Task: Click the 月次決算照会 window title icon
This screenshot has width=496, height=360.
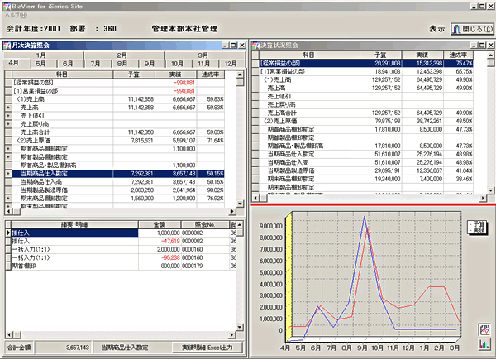Action: tap(7, 45)
